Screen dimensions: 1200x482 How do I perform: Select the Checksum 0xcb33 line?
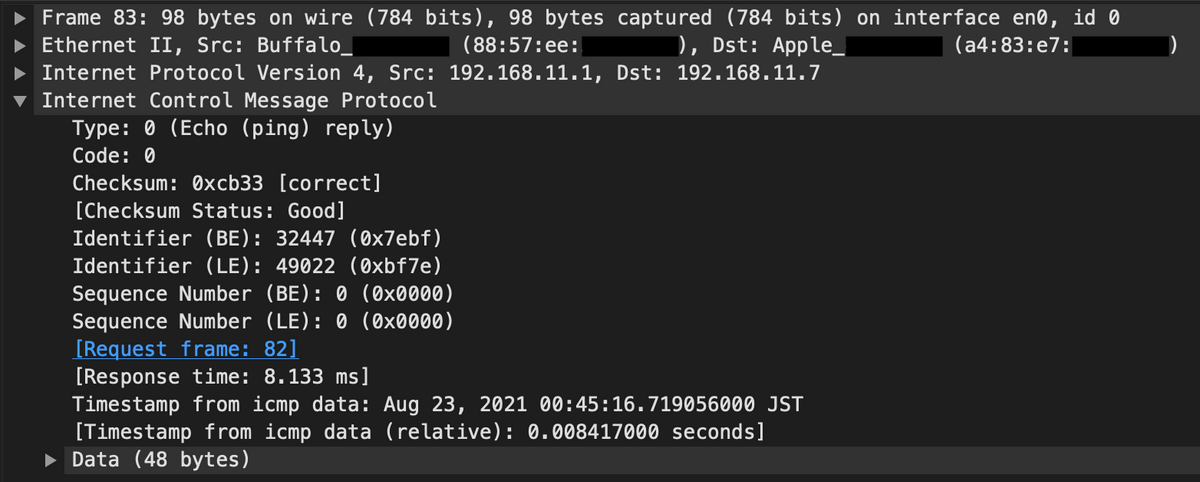(x=227, y=184)
